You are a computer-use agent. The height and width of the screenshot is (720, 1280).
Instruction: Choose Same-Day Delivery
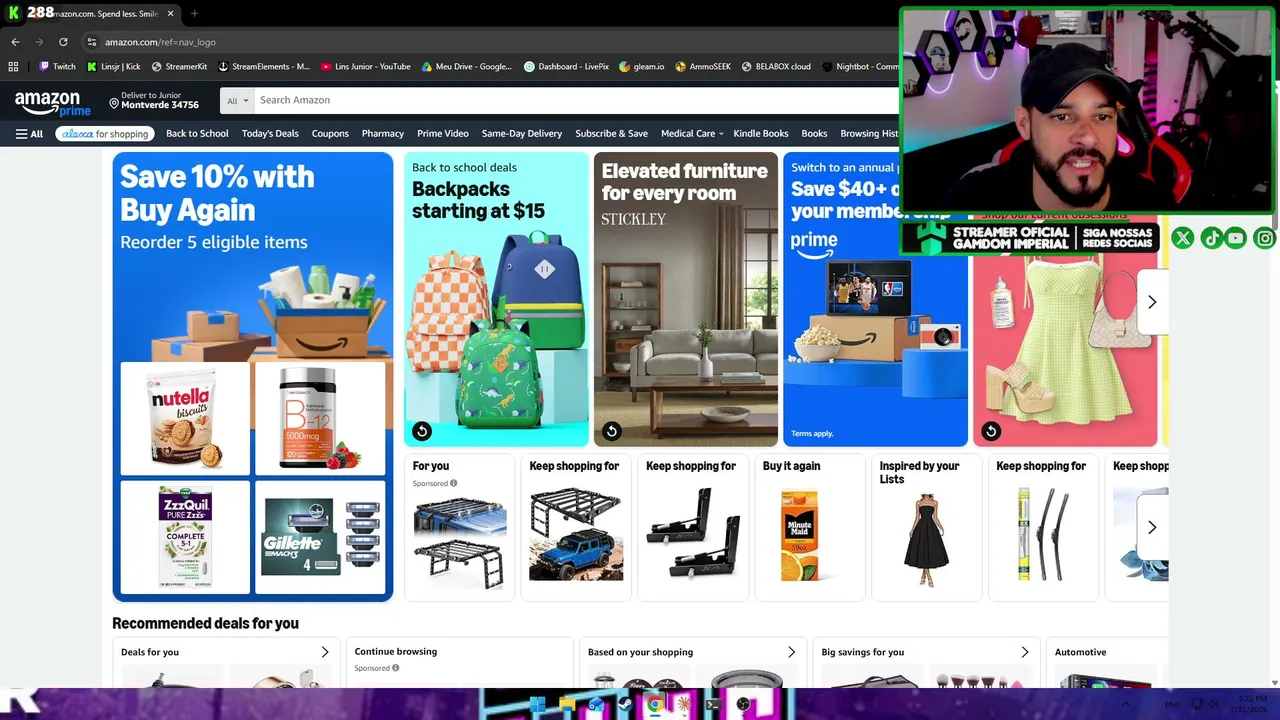522,134
